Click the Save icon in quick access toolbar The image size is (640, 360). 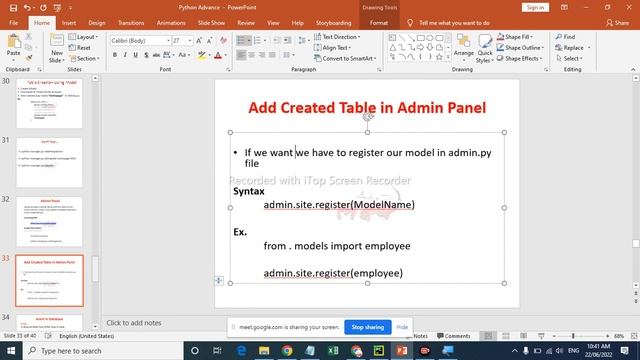point(13,8)
